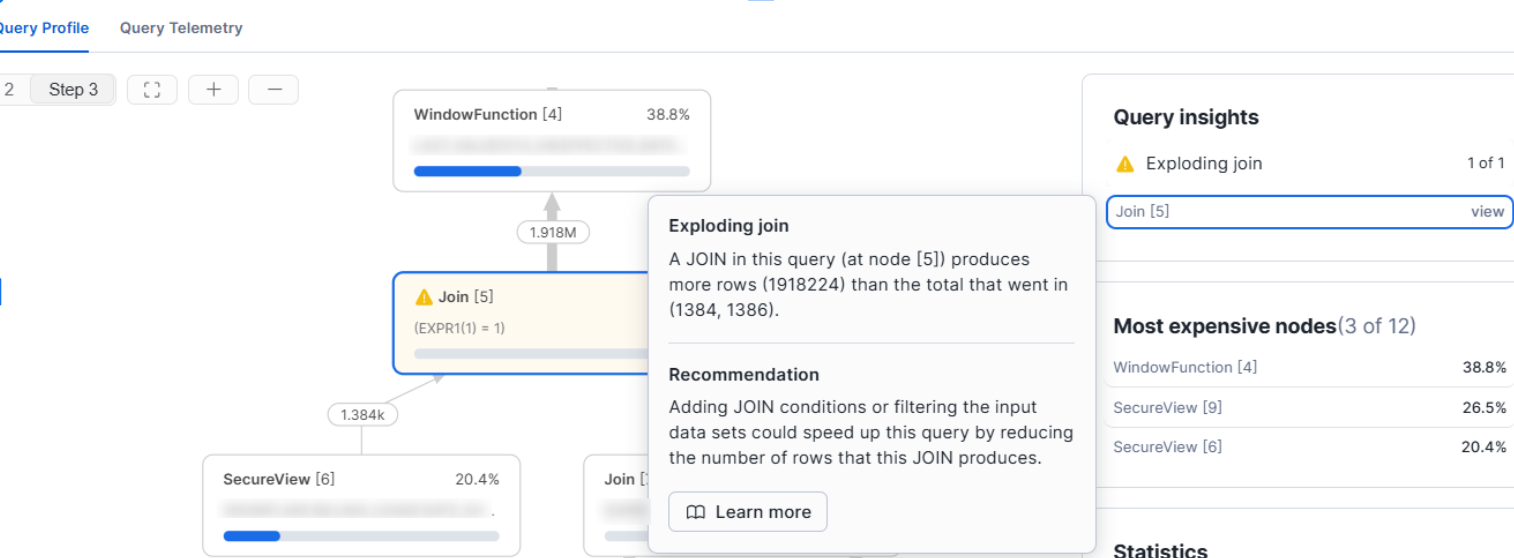This screenshot has height=558, width=1514.
Task: Select SecureView [6] in expensive nodes list
Action: coord(1167,447)
